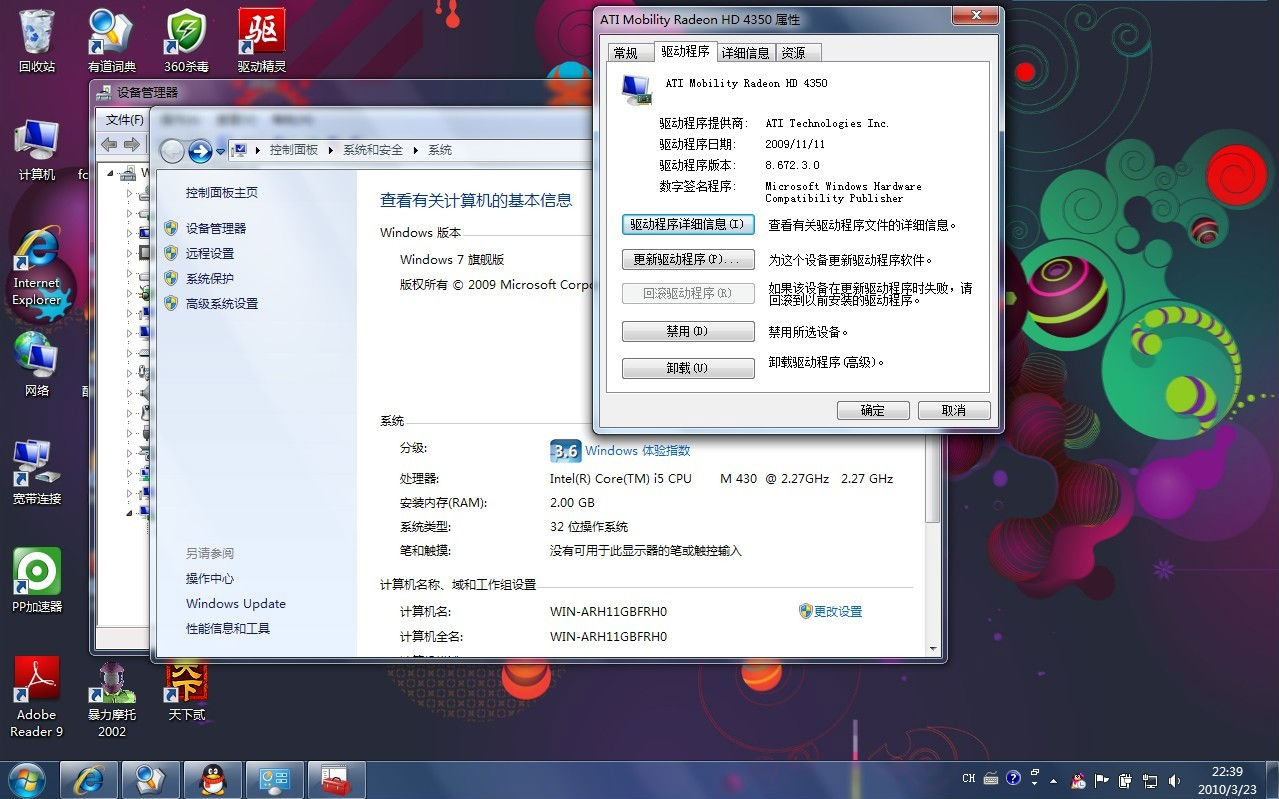Select the 宽带连接 desktop shortcut
The image size is (1279, 799).
coord(37,472)
